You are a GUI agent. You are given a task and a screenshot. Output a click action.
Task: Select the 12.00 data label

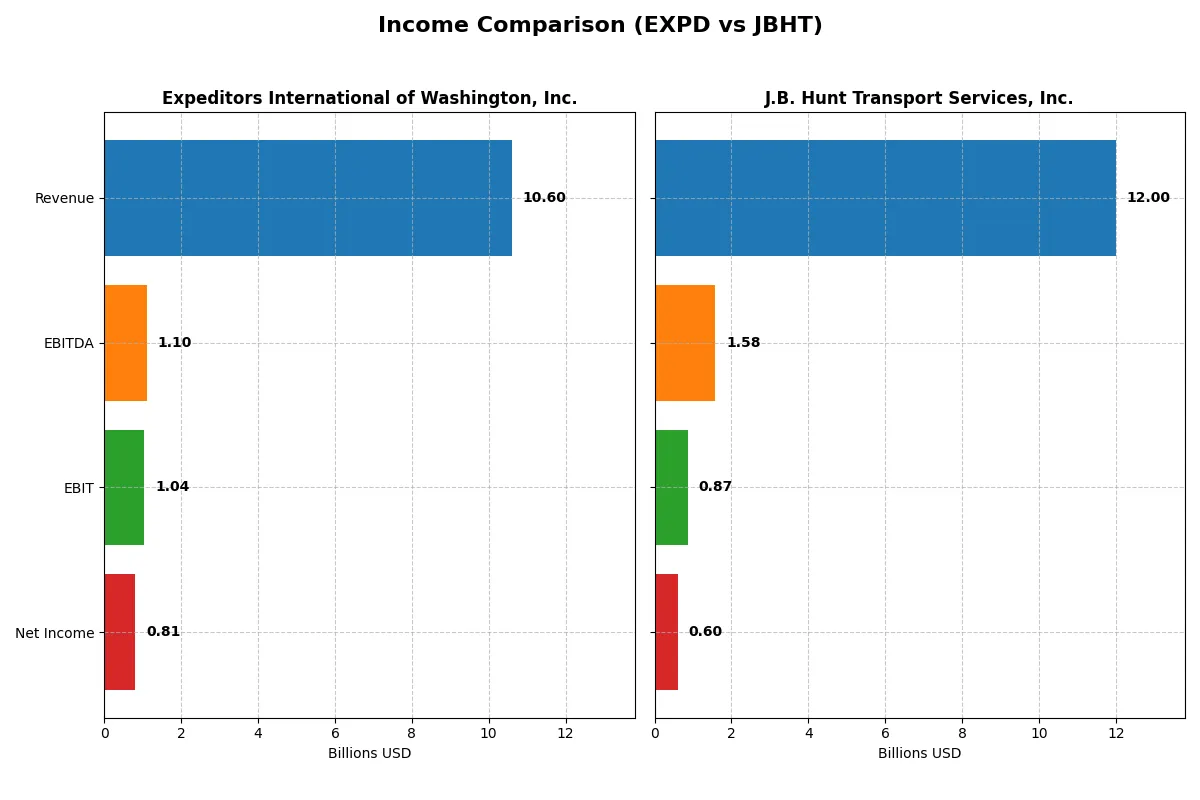(1147, 197)
